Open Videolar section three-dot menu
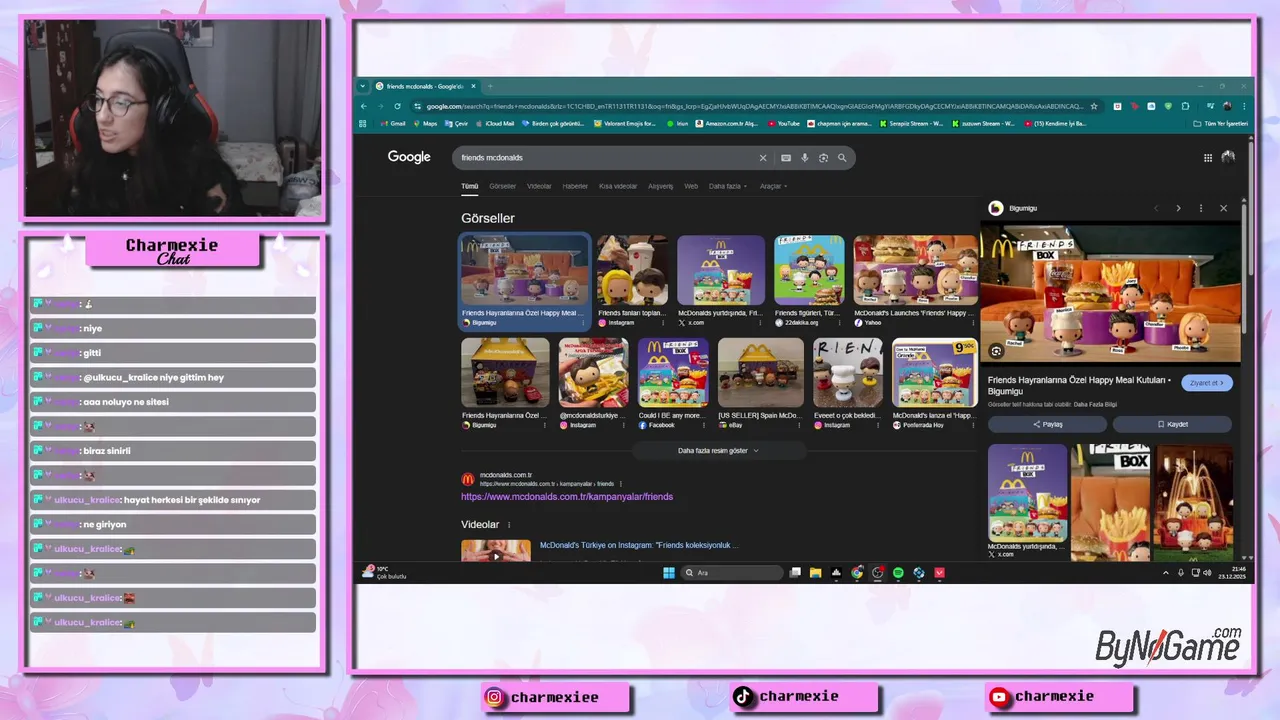The image size is (1280, 720). [509, 525]
